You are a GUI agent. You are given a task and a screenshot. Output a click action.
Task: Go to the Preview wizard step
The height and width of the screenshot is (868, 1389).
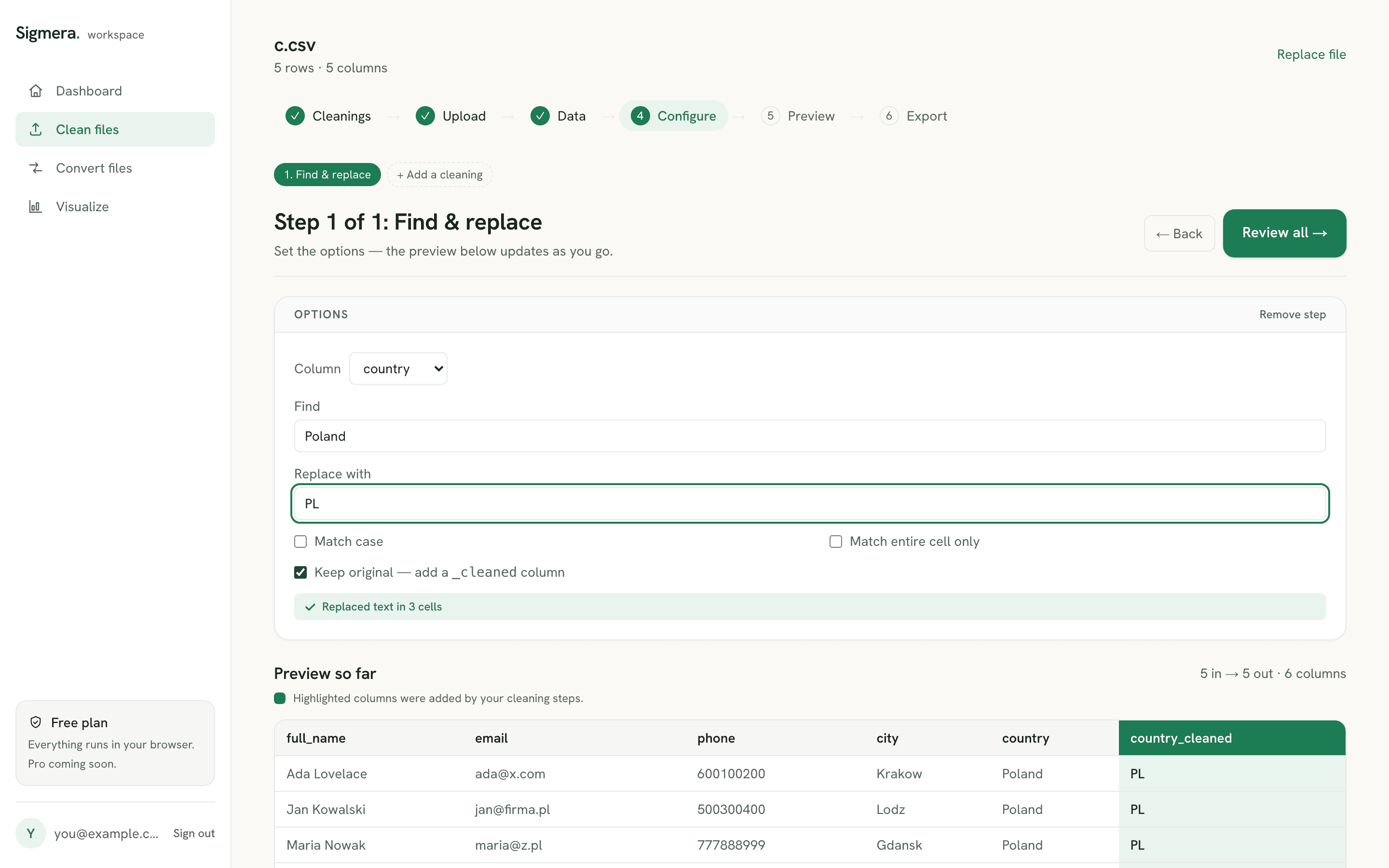point(798,116)
